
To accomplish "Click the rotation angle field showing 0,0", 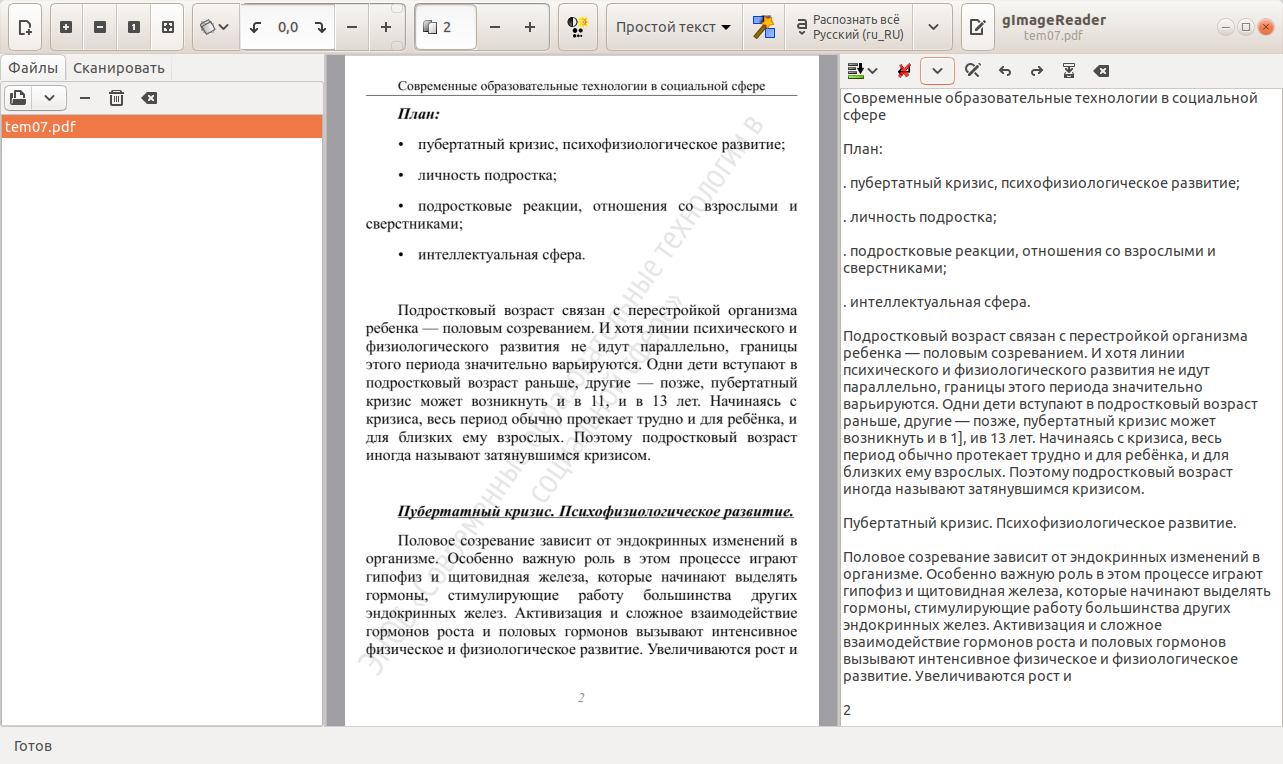I will click(x=288, y=28).
